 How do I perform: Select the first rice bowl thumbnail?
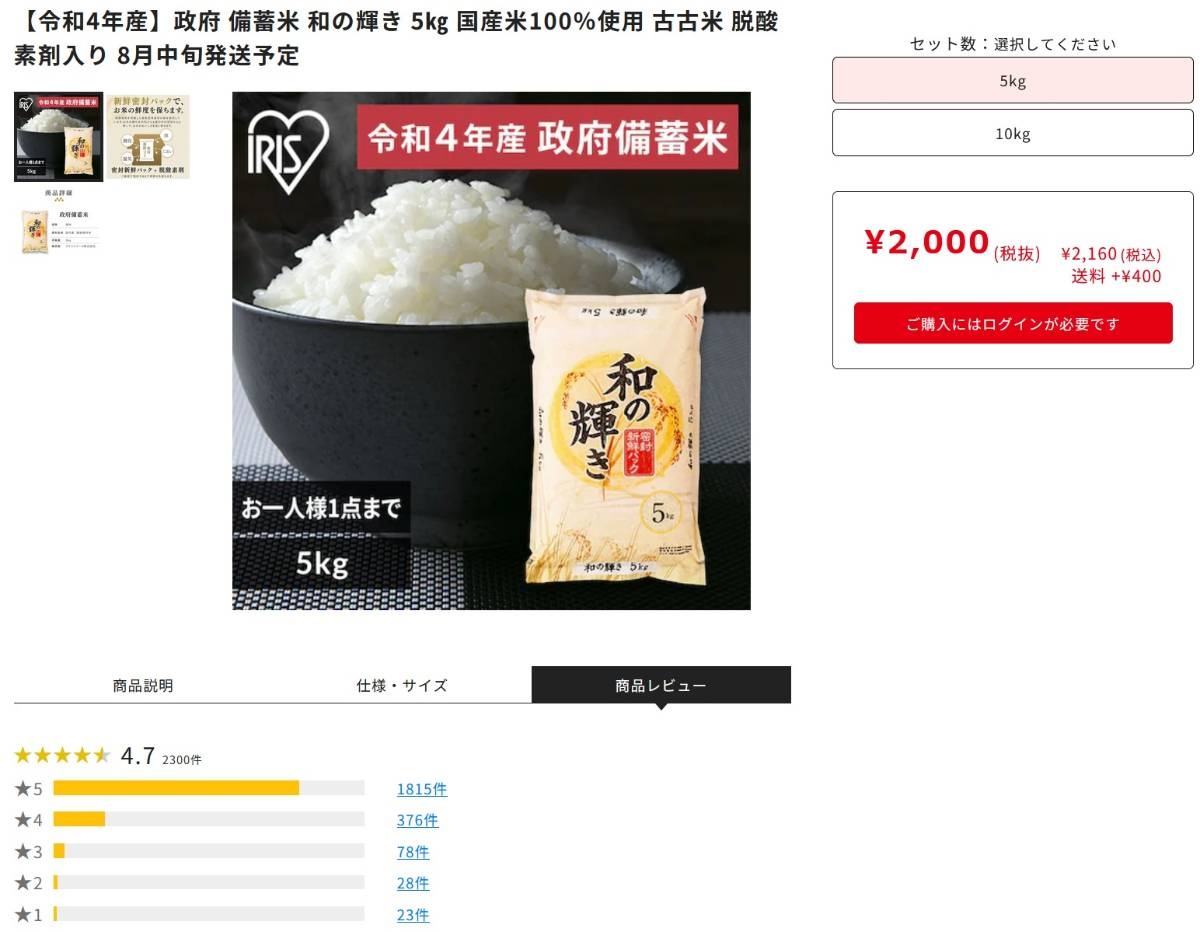58,137
